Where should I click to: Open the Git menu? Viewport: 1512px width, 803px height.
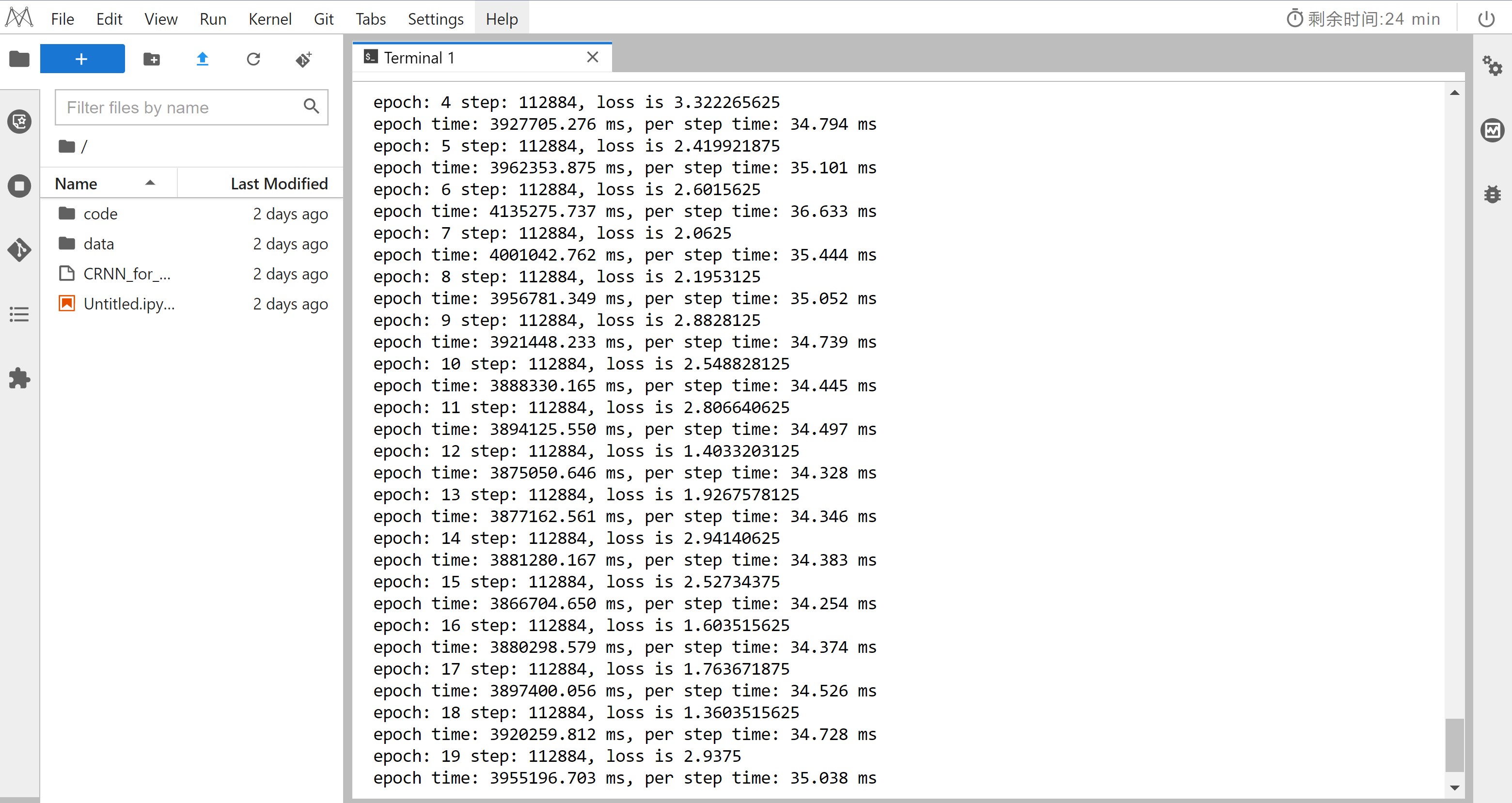pos(323,19)
